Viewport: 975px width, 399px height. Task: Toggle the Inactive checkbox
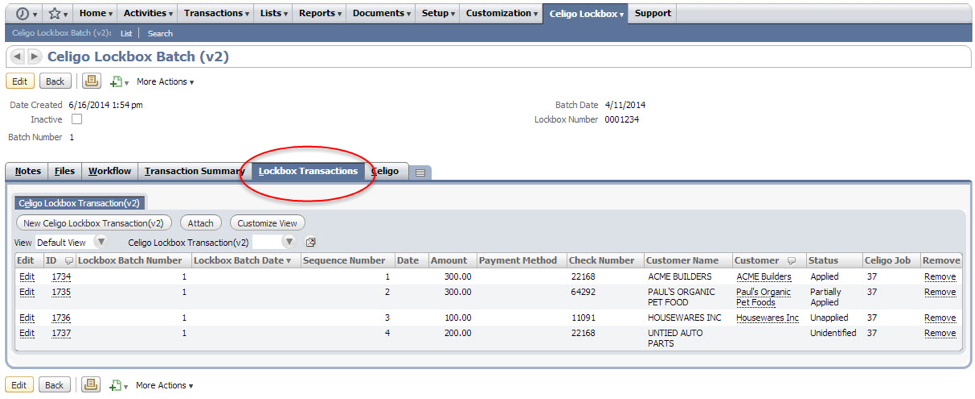(x=77, y=119)
